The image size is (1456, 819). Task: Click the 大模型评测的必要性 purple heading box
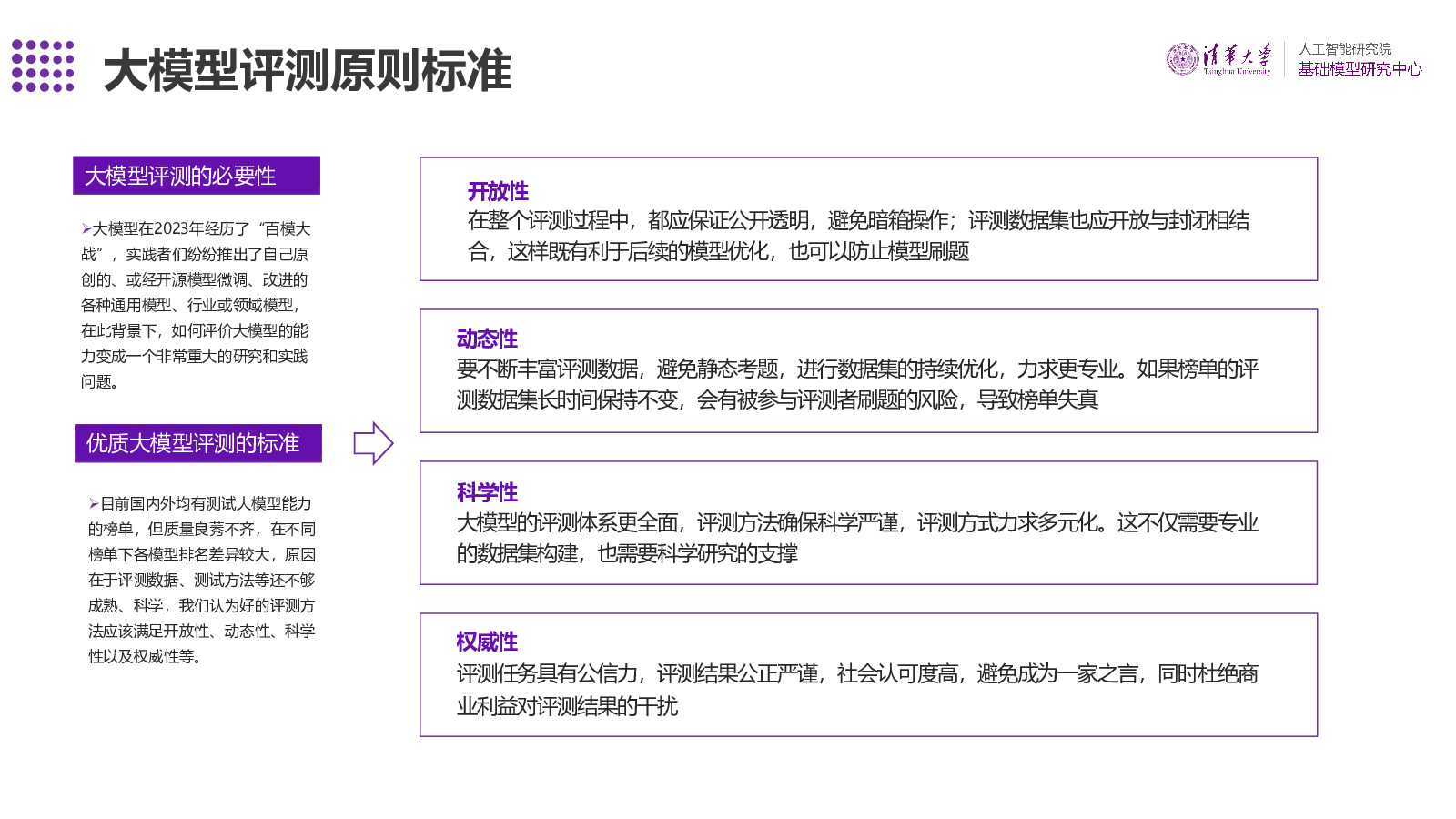click(197, 176)
